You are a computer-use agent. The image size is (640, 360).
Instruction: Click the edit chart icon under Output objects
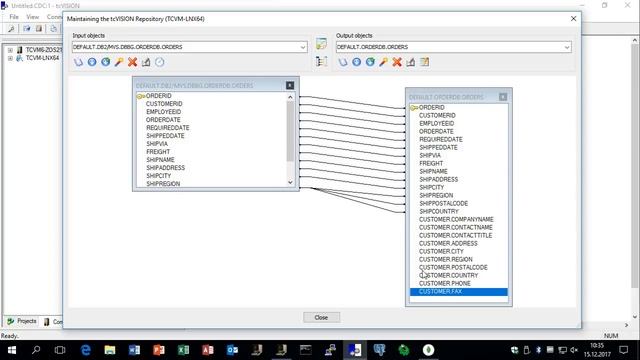coord(411,62)
